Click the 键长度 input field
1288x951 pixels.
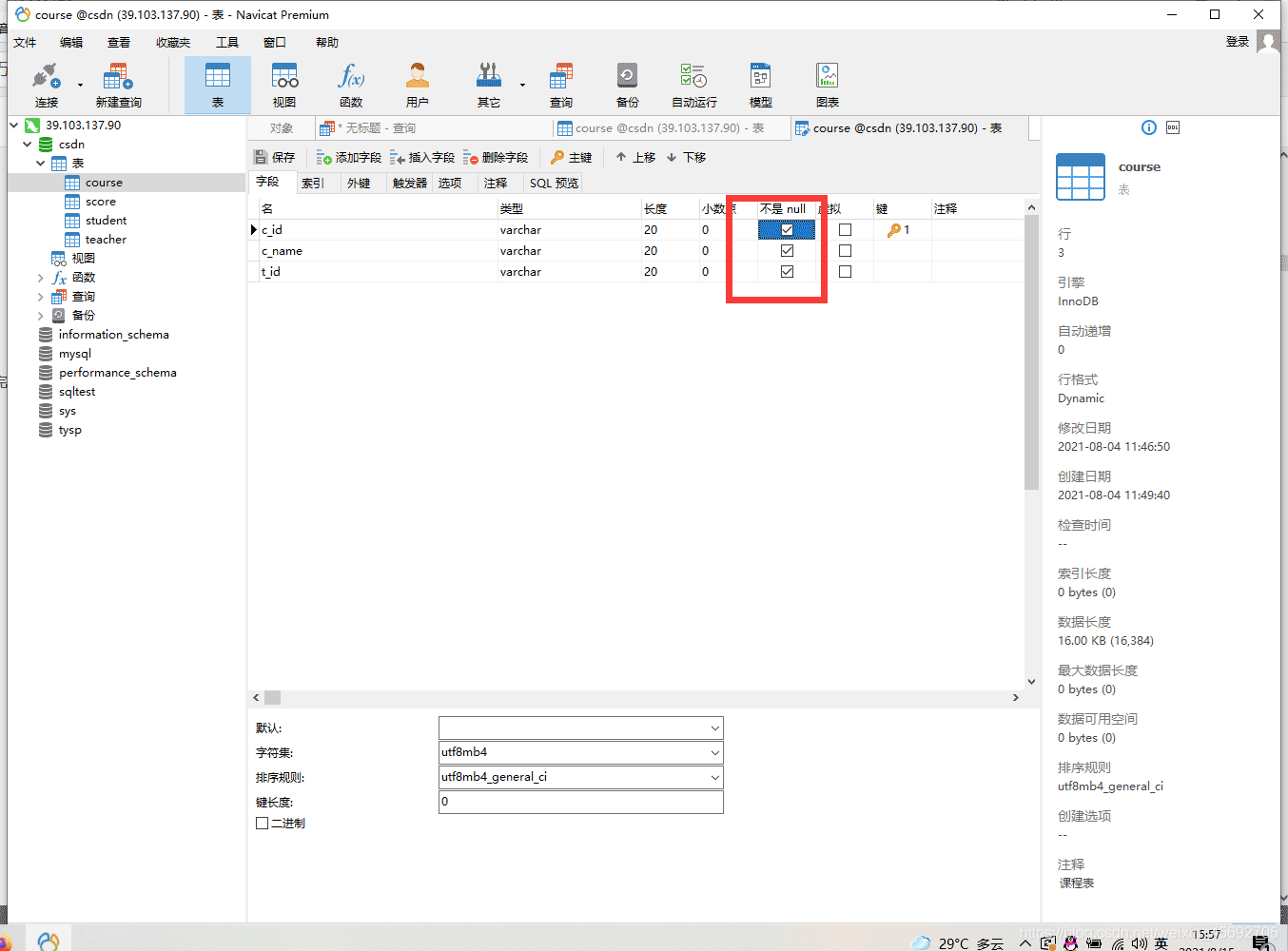pos(580,802)
